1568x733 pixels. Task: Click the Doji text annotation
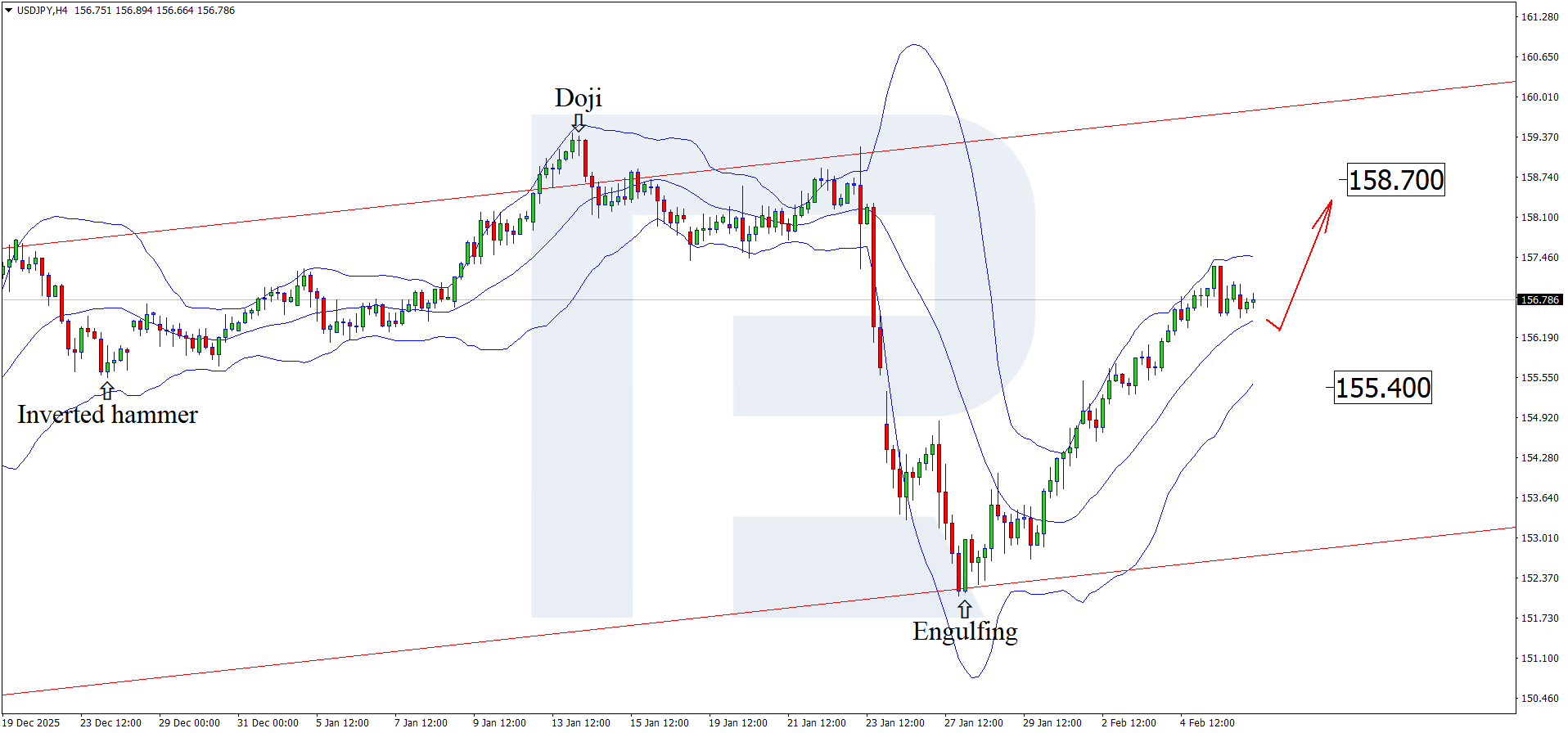pos(578,98)
